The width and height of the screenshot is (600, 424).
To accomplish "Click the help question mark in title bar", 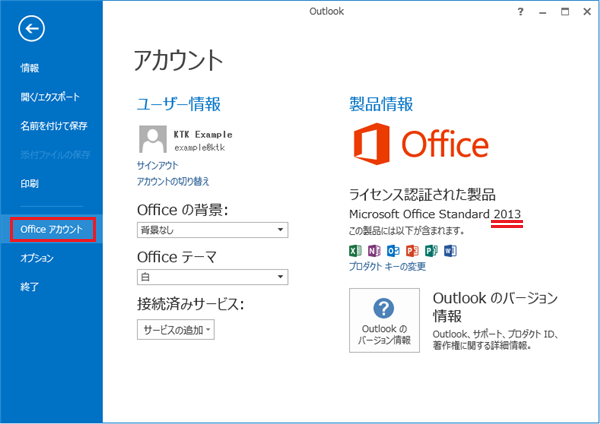I will point(520,12).
